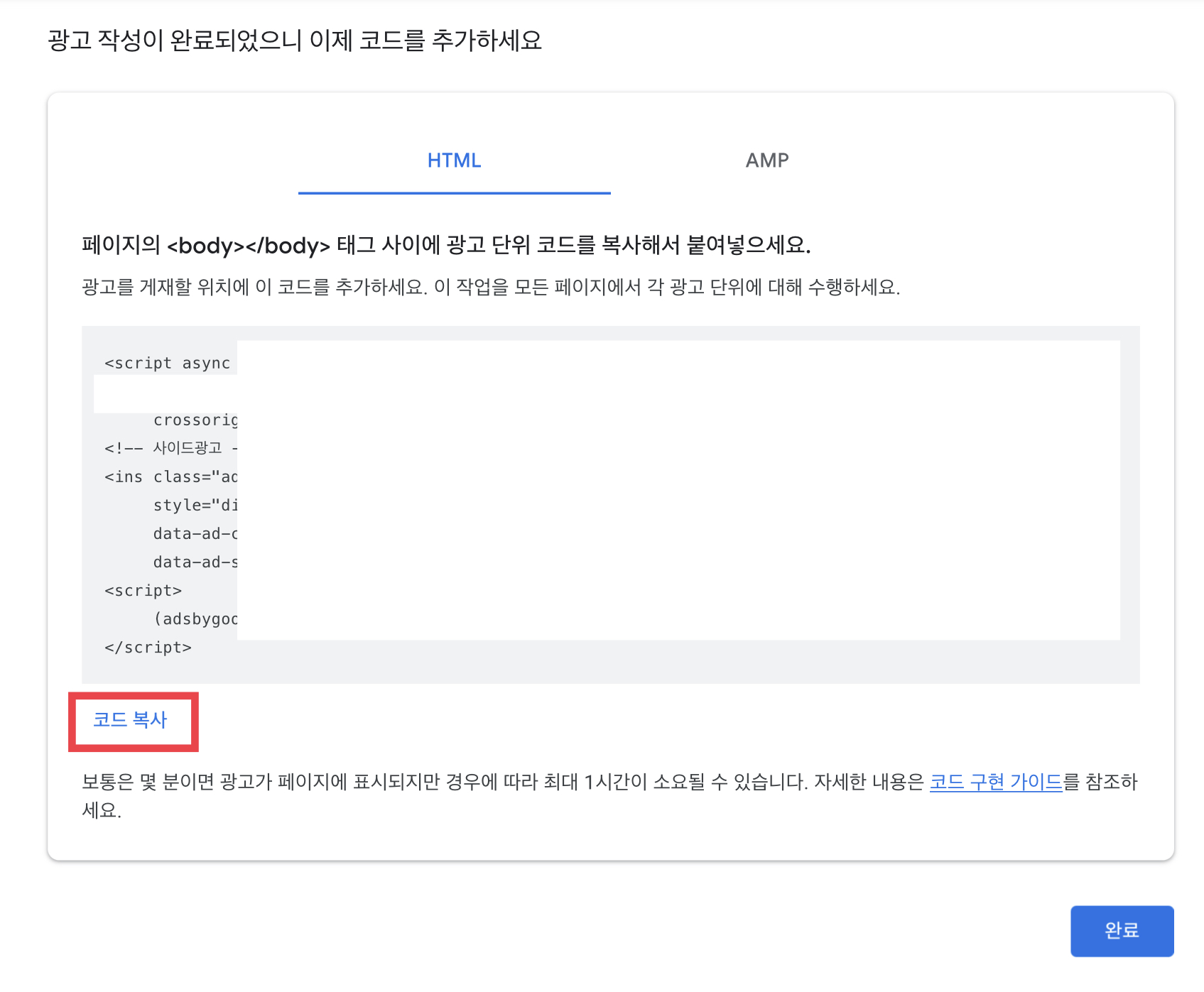Switch to the HTML tab
1204x992 pixels.
tap(455, 160)
